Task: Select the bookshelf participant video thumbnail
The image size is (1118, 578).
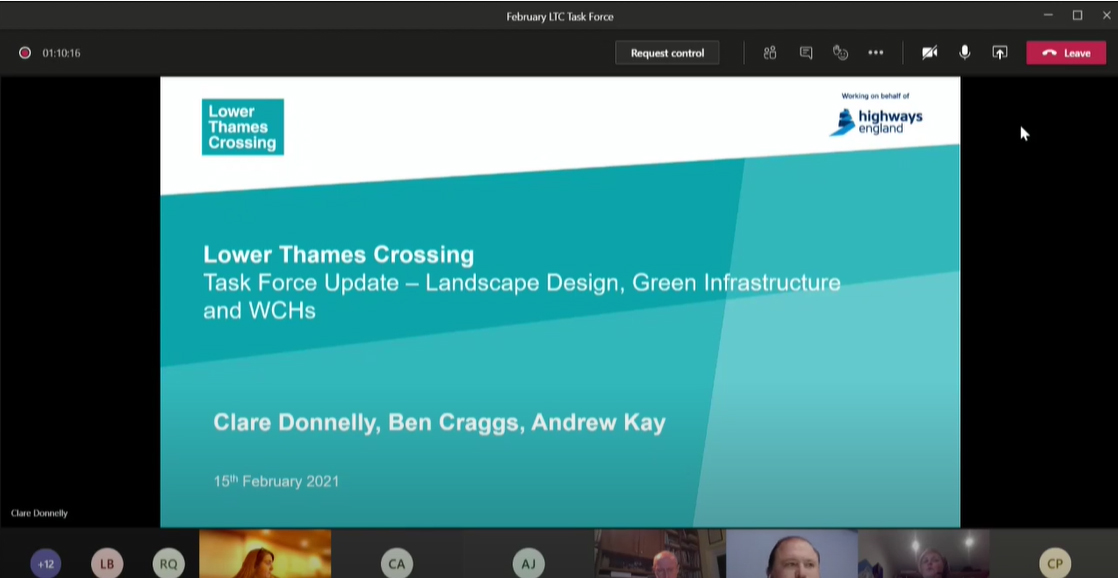Action: click(x=660, y=554)
